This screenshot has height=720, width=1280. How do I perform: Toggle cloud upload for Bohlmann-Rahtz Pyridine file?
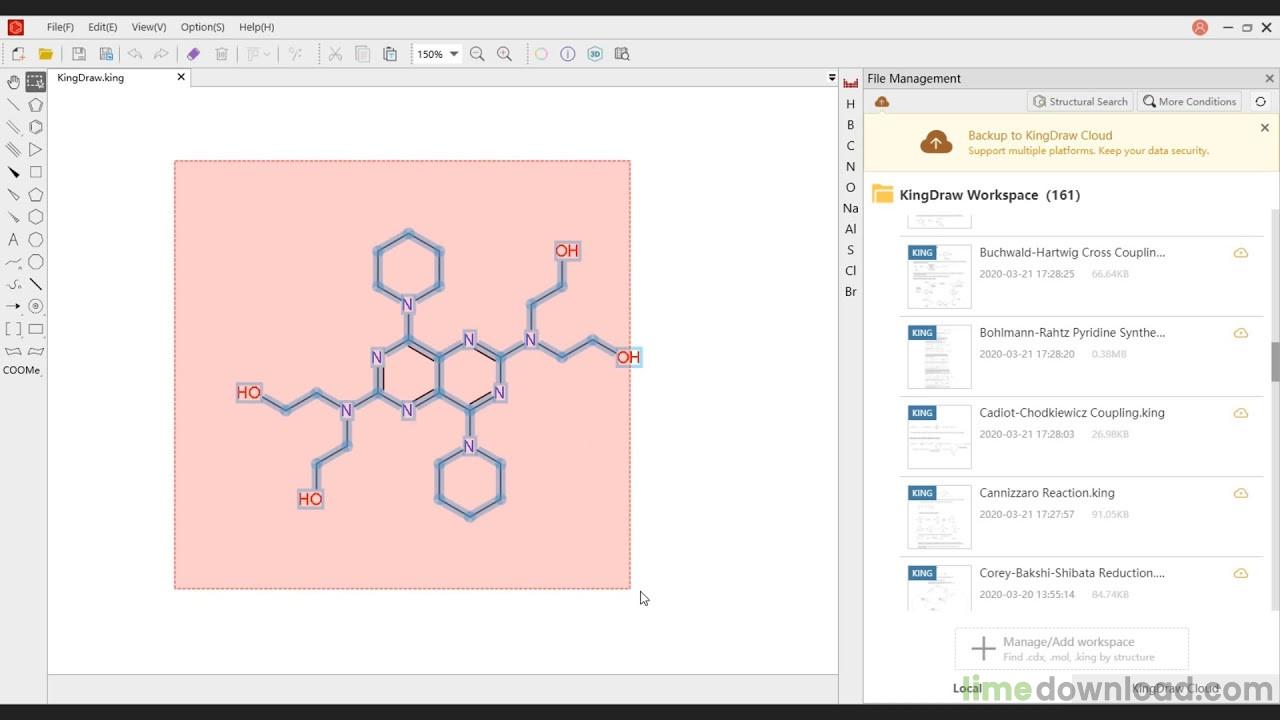[1240, 333]
